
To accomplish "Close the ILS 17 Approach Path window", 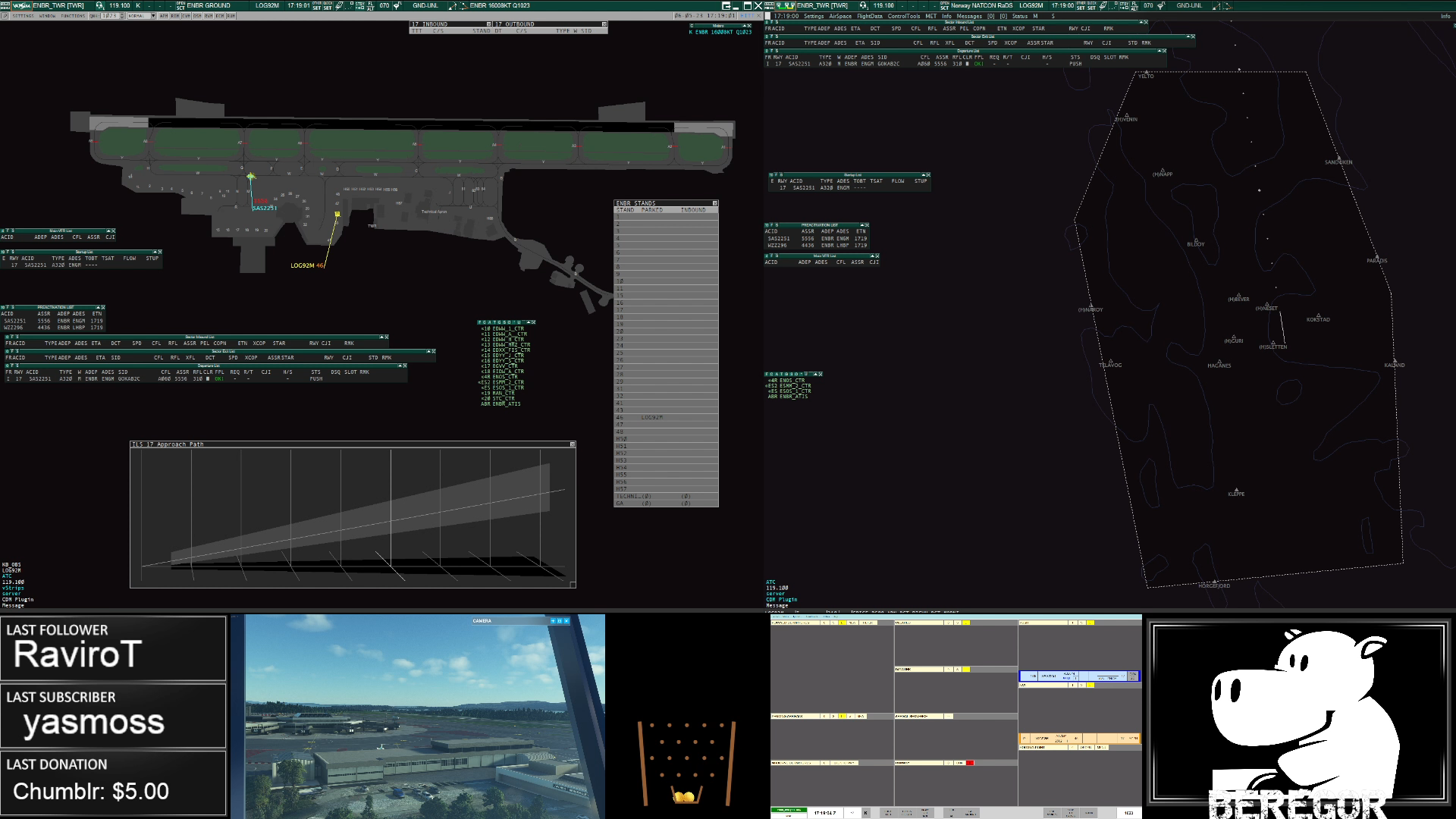I will (x=572, y=444).
